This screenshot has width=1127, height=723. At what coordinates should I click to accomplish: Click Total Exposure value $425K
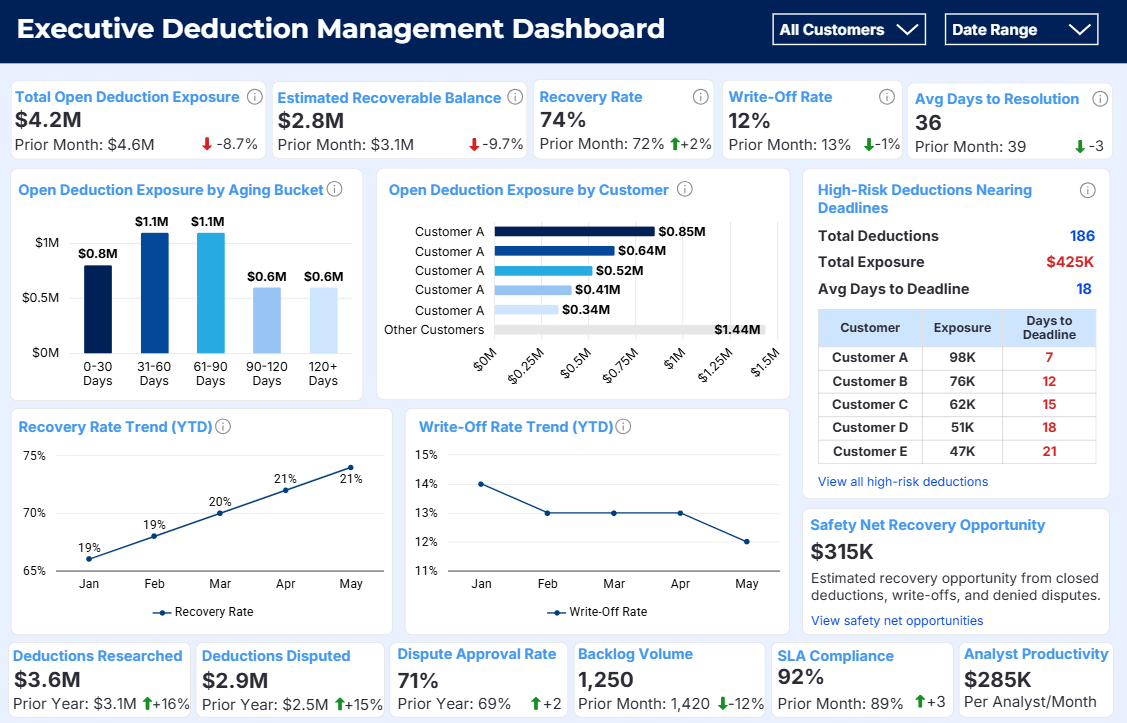click(x=1070, y=262)
